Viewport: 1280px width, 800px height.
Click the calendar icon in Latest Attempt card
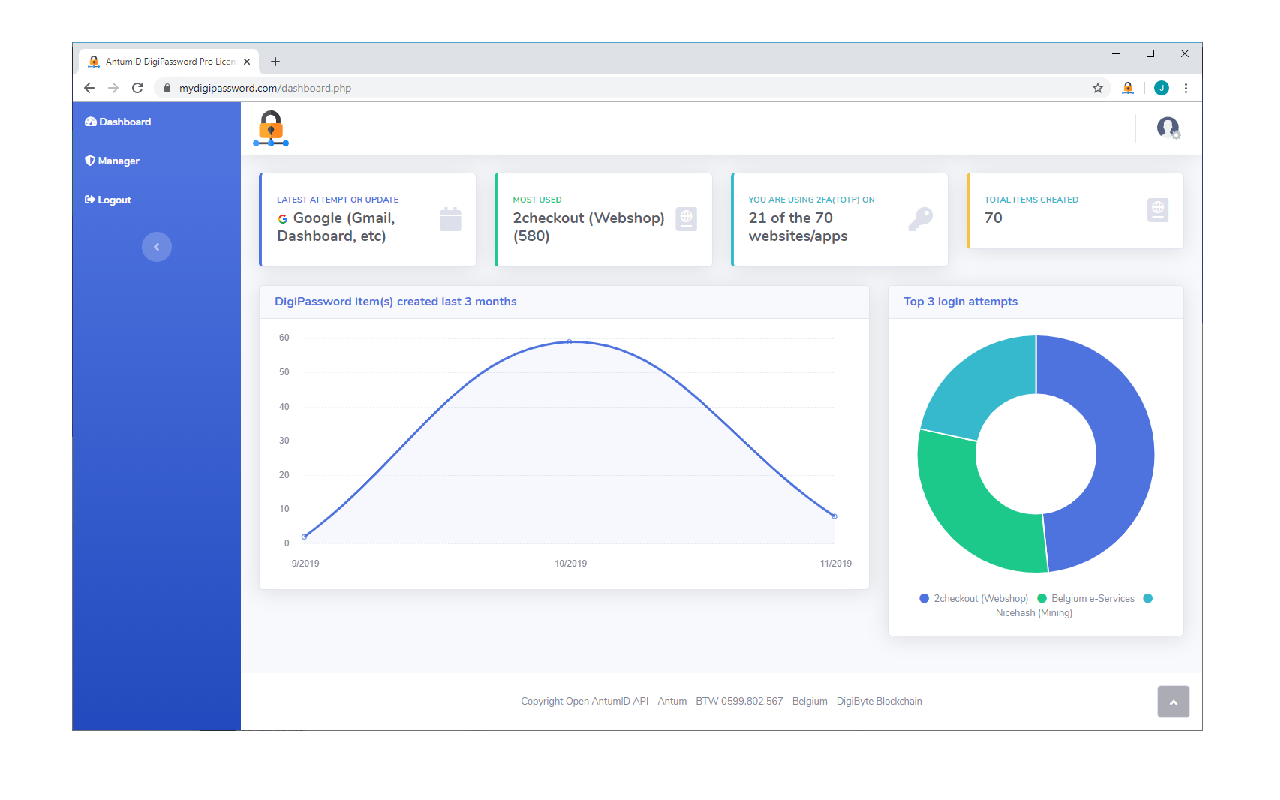451,219
